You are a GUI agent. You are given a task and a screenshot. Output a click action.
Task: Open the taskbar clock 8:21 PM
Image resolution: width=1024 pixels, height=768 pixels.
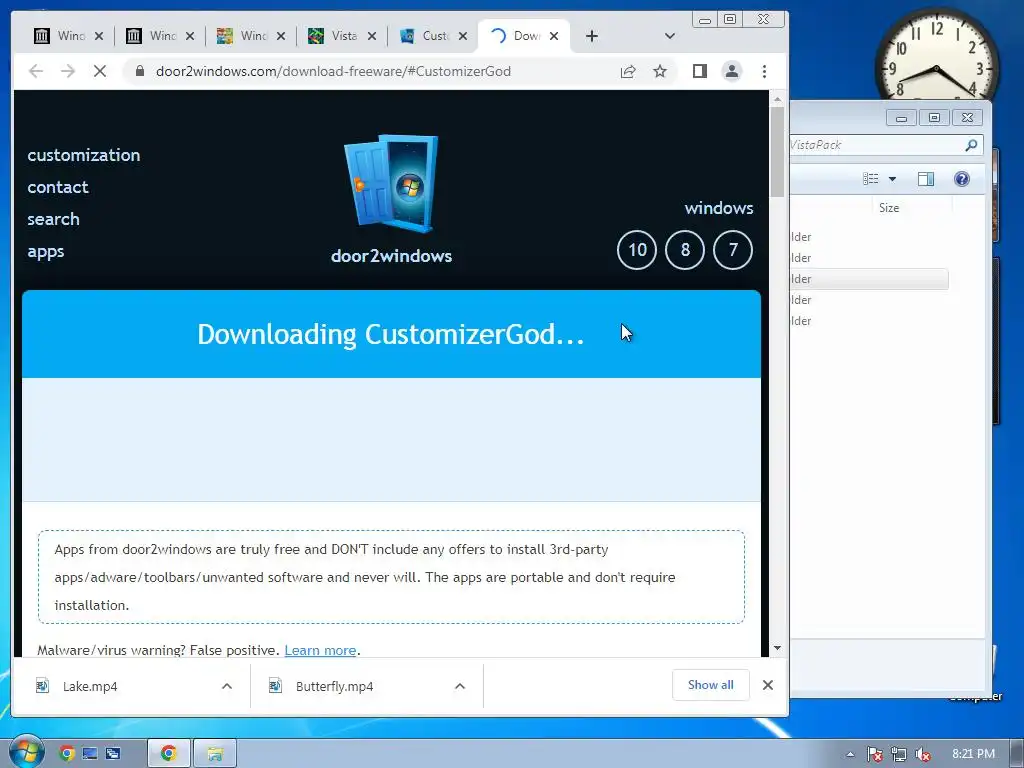click(973, 754)
